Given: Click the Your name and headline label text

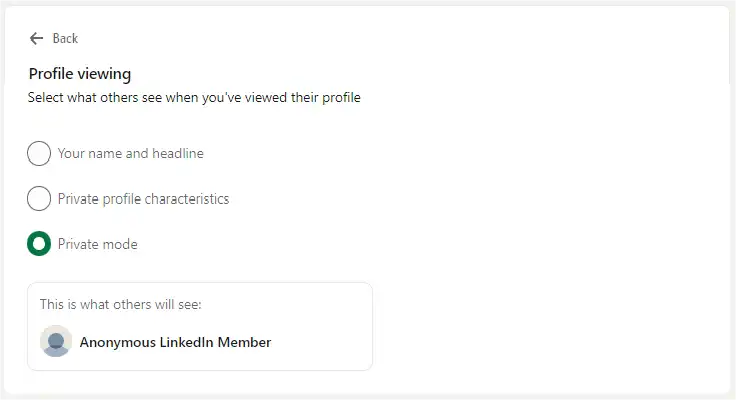Looking at the screenshot, I should (131, 154).
